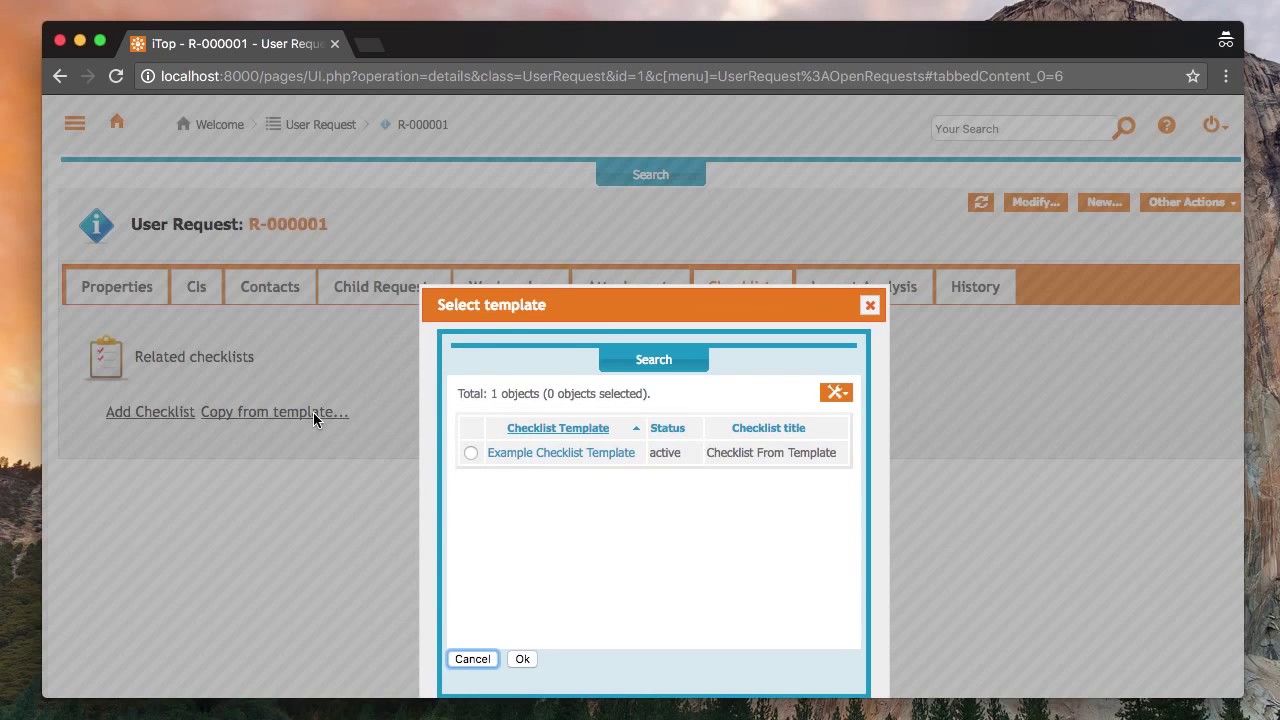Image resolution: width=1280 pixels, height=720 pixels.
Task: Click the Related checklists clipboard icon
Action: (106, 357)
